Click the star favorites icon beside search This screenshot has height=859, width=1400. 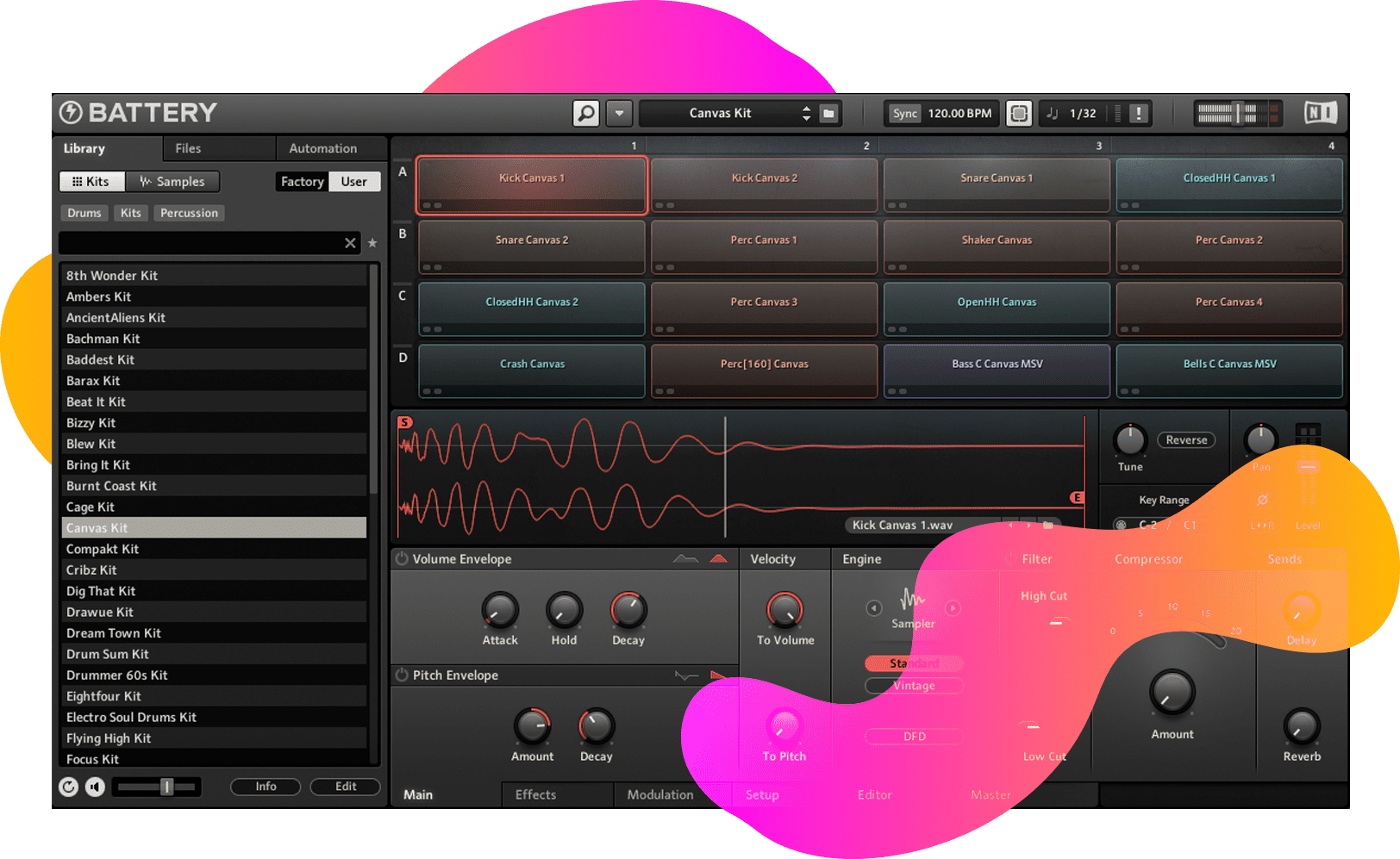[372, 243]
